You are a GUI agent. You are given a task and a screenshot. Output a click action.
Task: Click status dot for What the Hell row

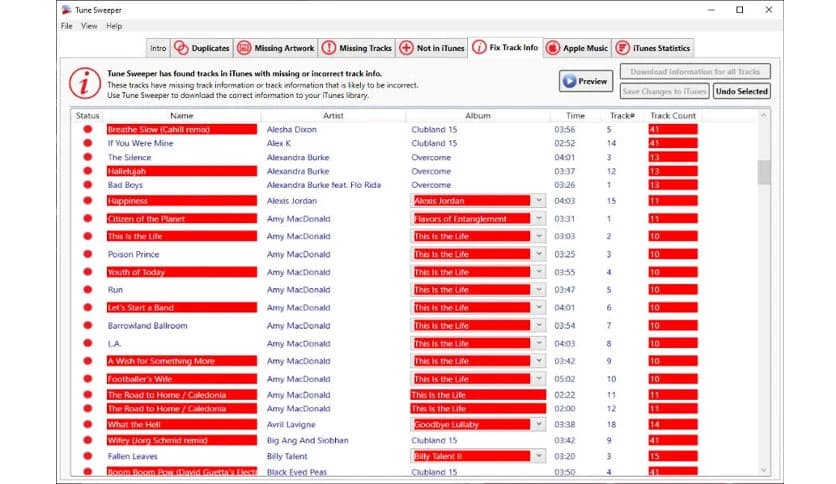click(88, 424)
